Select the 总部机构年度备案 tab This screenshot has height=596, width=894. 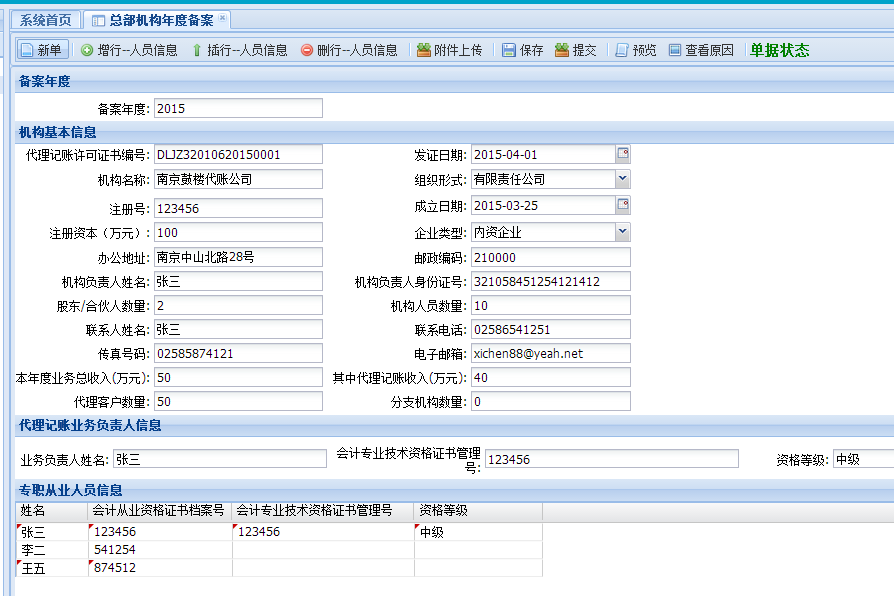[164, 17]
